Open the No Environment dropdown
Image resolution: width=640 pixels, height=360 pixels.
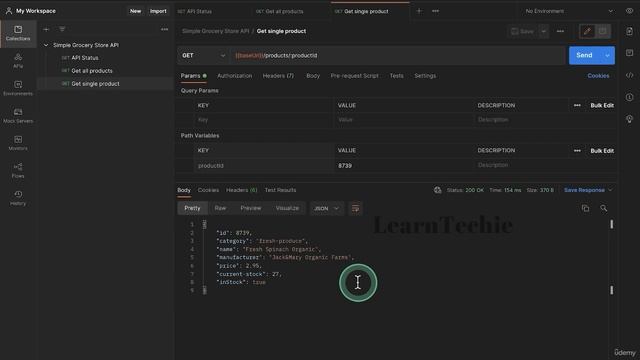tap(569, 11)
